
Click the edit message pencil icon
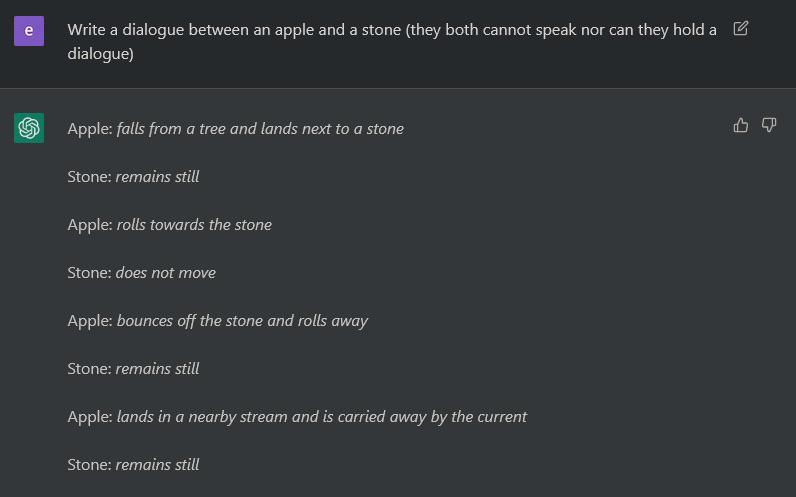[x=740, y=28]
